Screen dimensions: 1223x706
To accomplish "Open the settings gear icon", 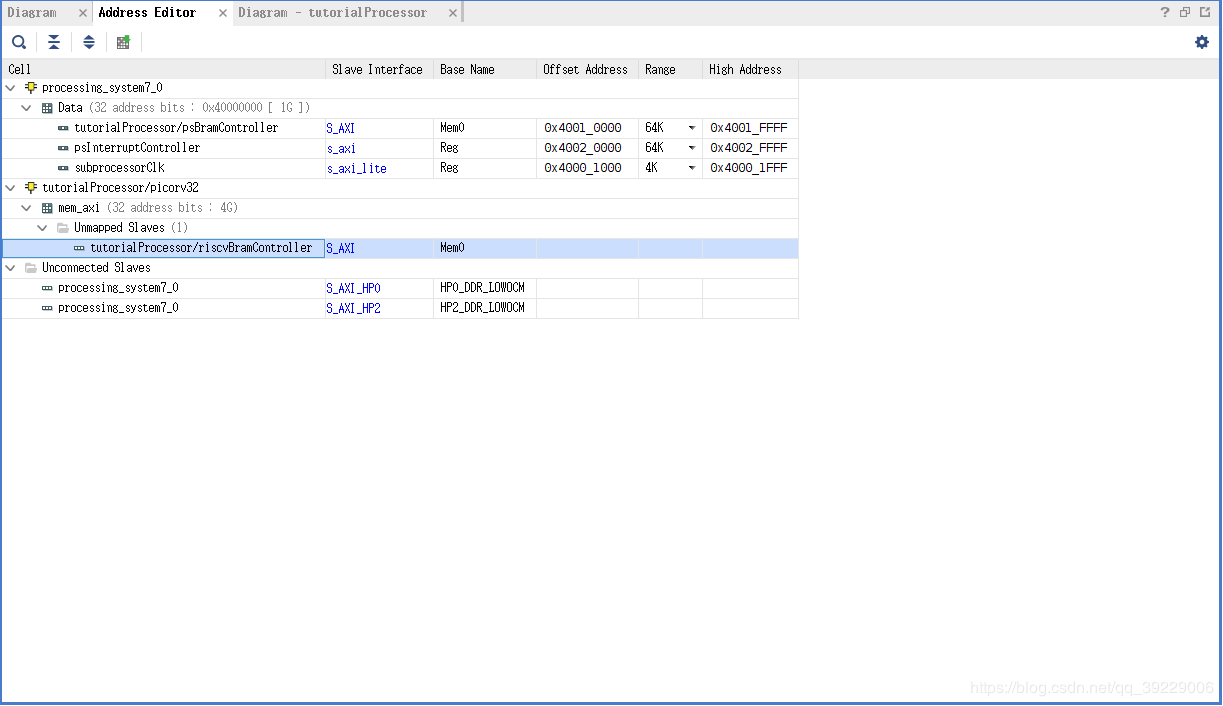I will [1202, 42].
